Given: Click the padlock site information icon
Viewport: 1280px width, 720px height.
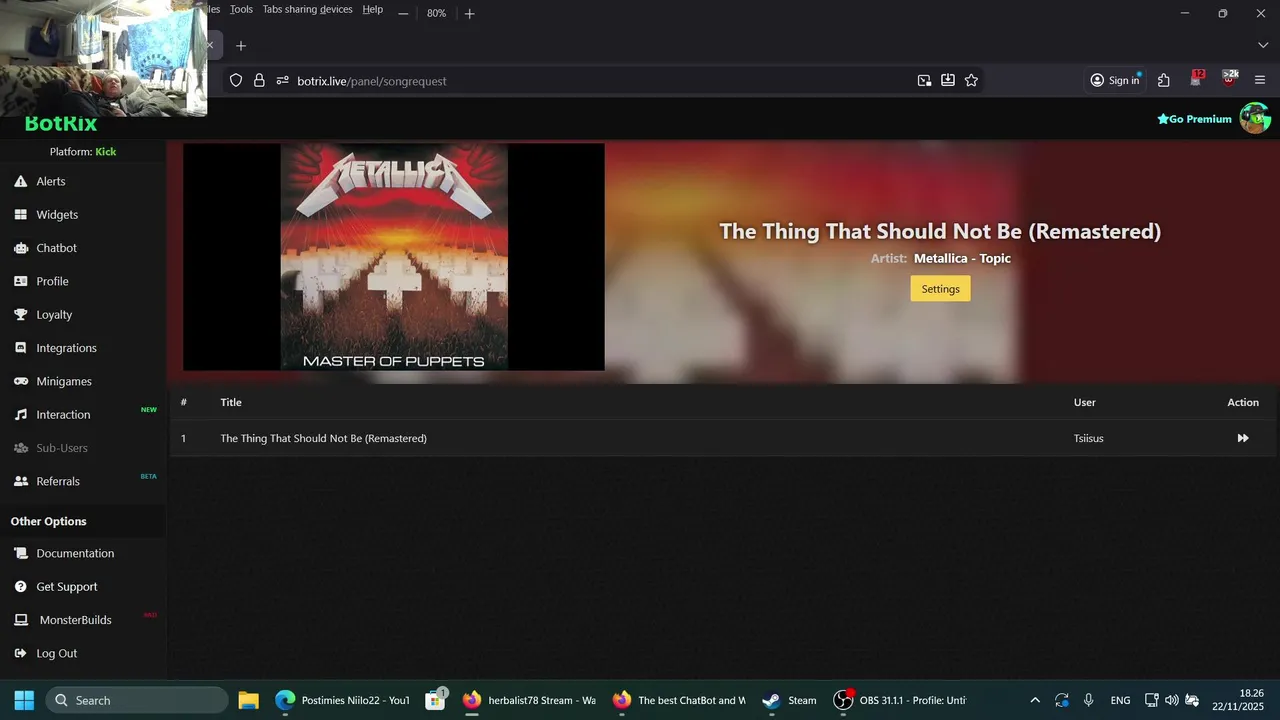Looking at the screenshot, I should coord(259,81).
